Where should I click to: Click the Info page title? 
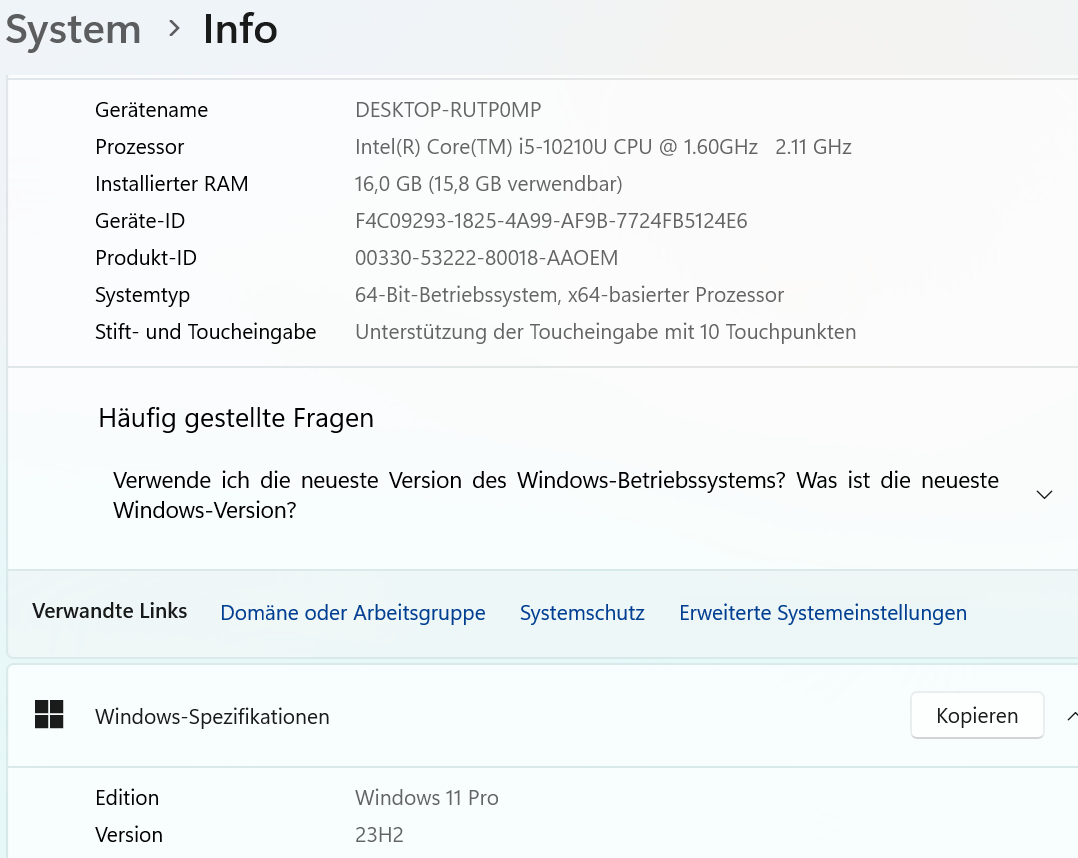point(240,30)
